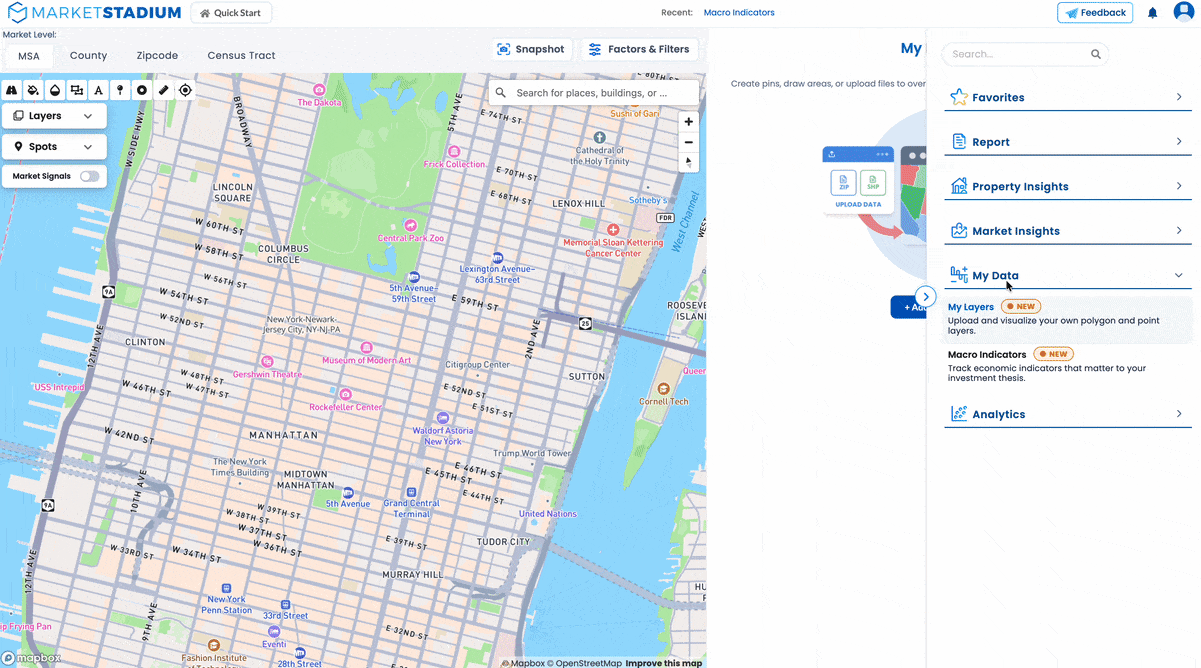Select the half-filled droplet opacity tool
This screenshot has height=668, width=1201.
tap(55, 90)
